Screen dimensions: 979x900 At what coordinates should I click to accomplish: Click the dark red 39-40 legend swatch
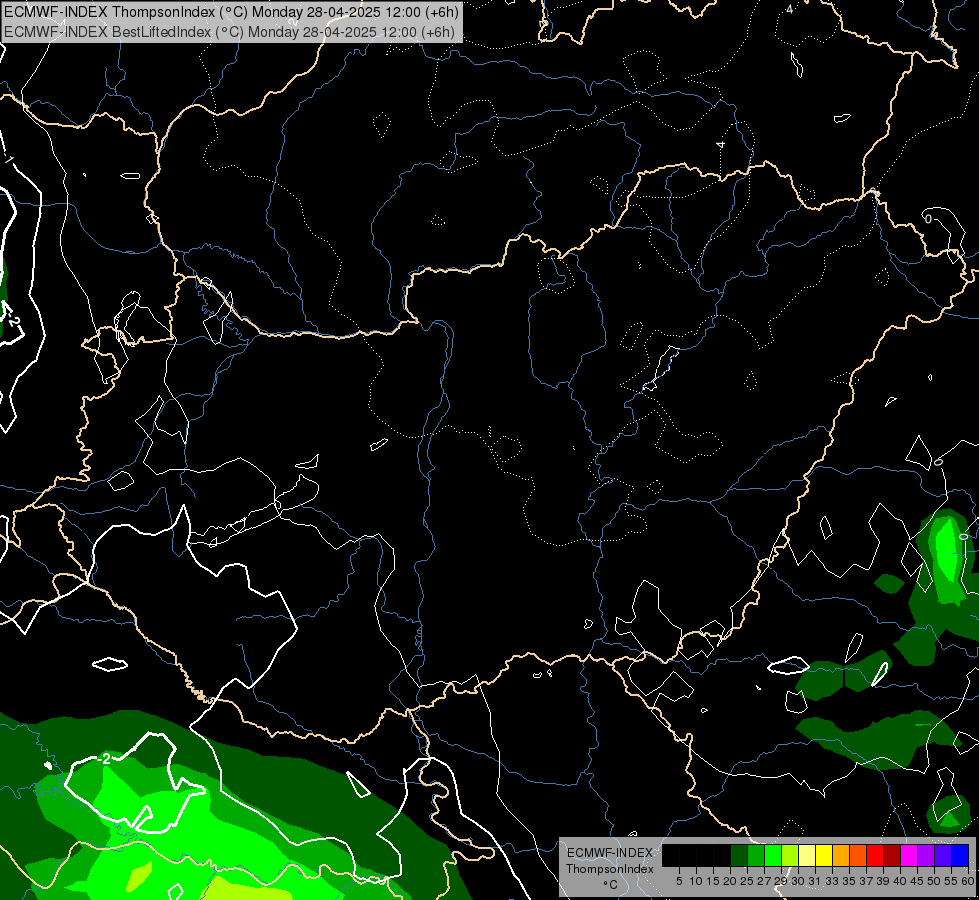892,855
